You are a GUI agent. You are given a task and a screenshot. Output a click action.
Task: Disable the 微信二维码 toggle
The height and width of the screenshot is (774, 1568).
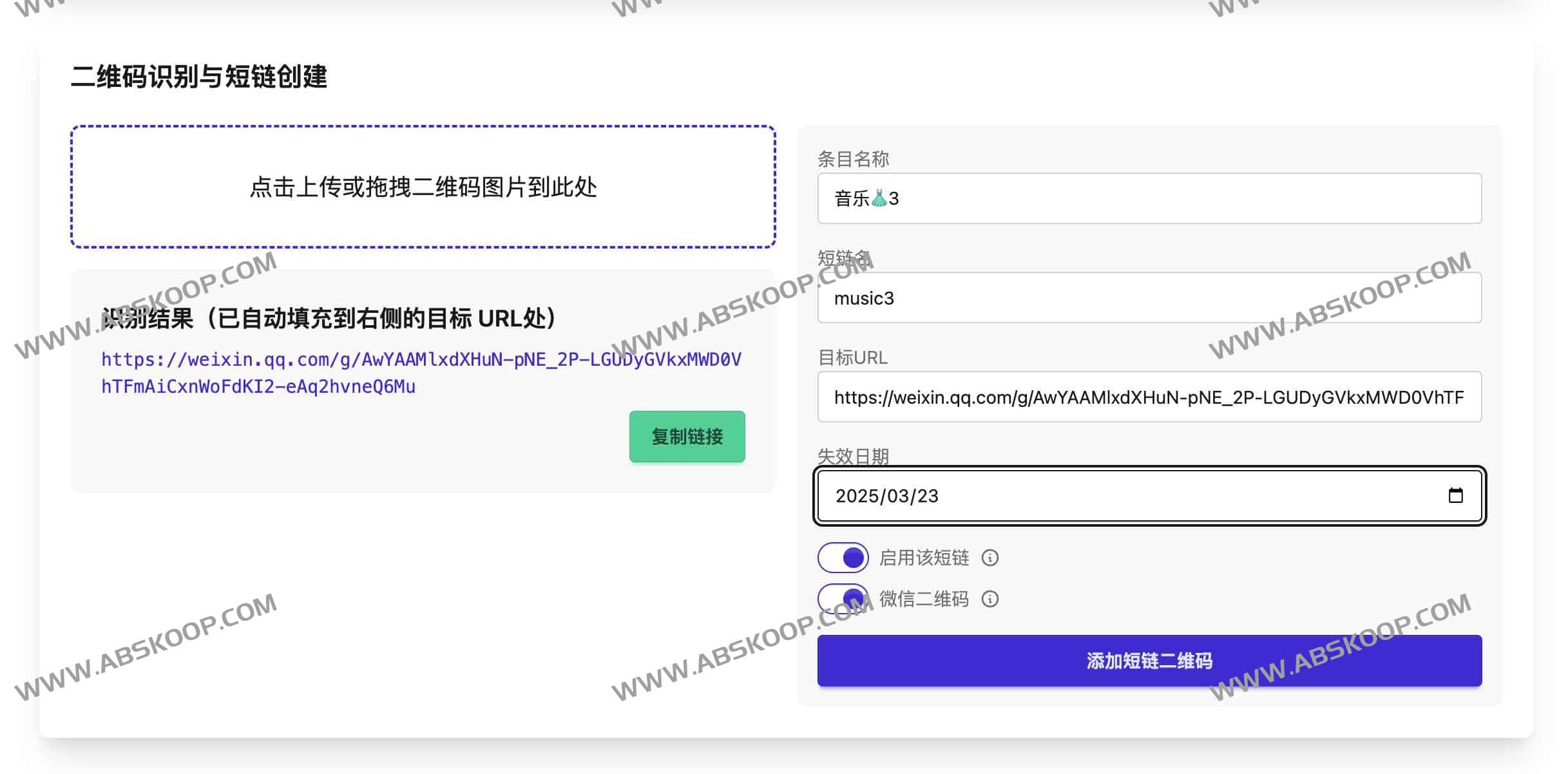coord(841,598)
